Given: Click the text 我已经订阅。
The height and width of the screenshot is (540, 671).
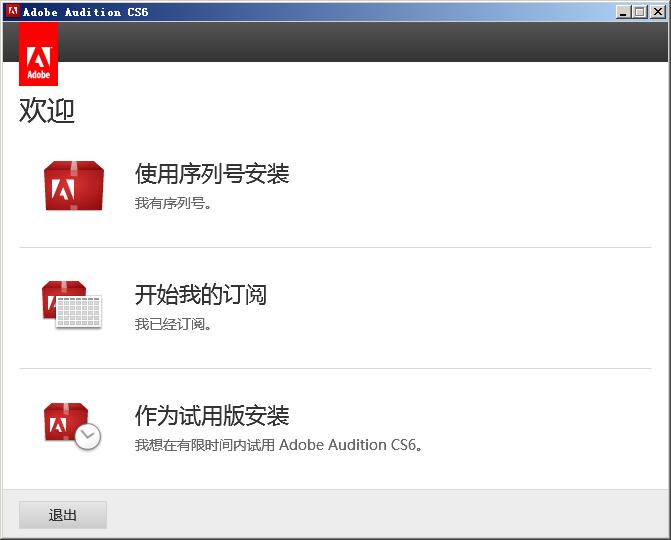Looking at the screenshot, I should tap(173, 324).
